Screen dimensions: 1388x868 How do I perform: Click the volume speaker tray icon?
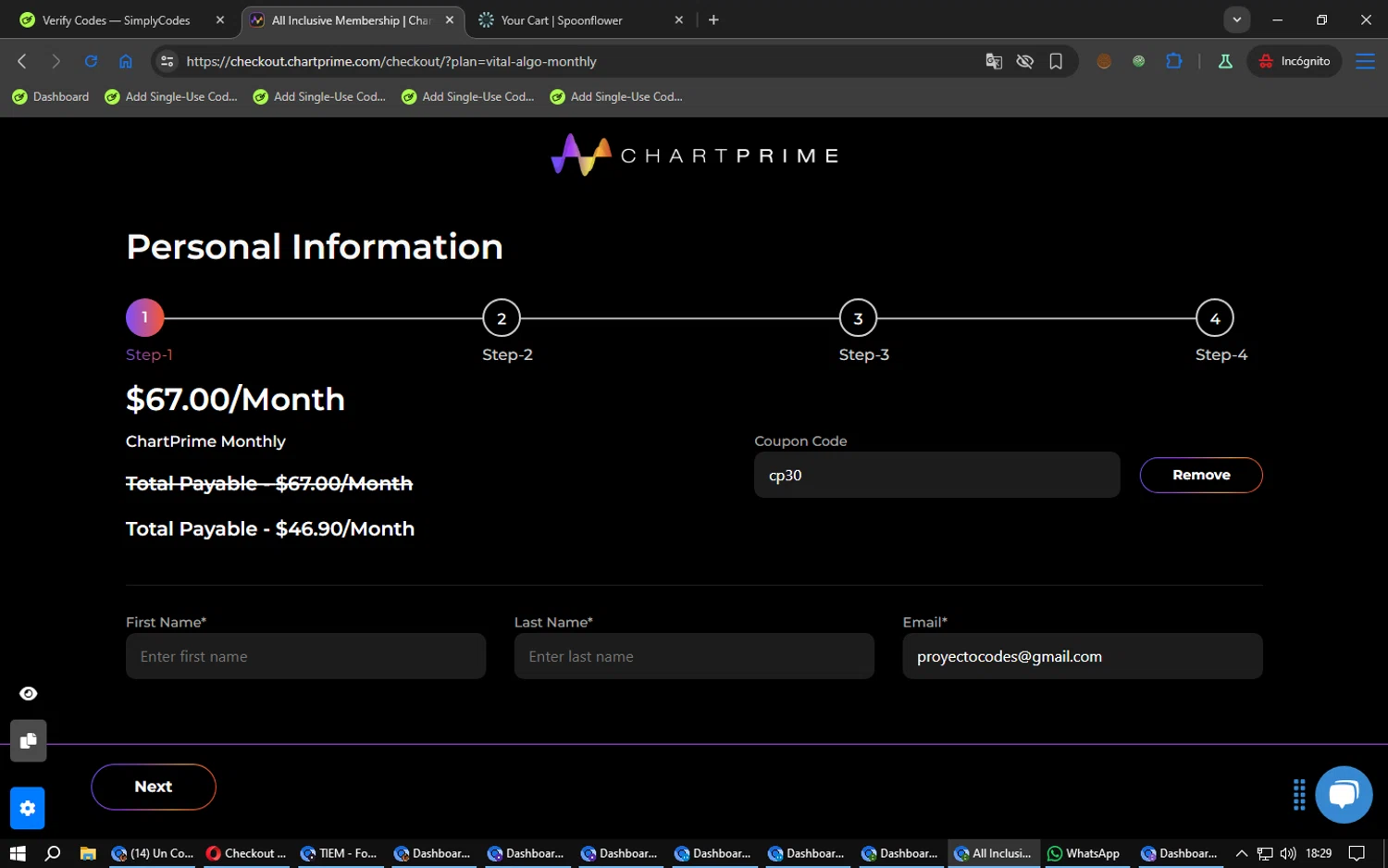tap(1288, 853)
